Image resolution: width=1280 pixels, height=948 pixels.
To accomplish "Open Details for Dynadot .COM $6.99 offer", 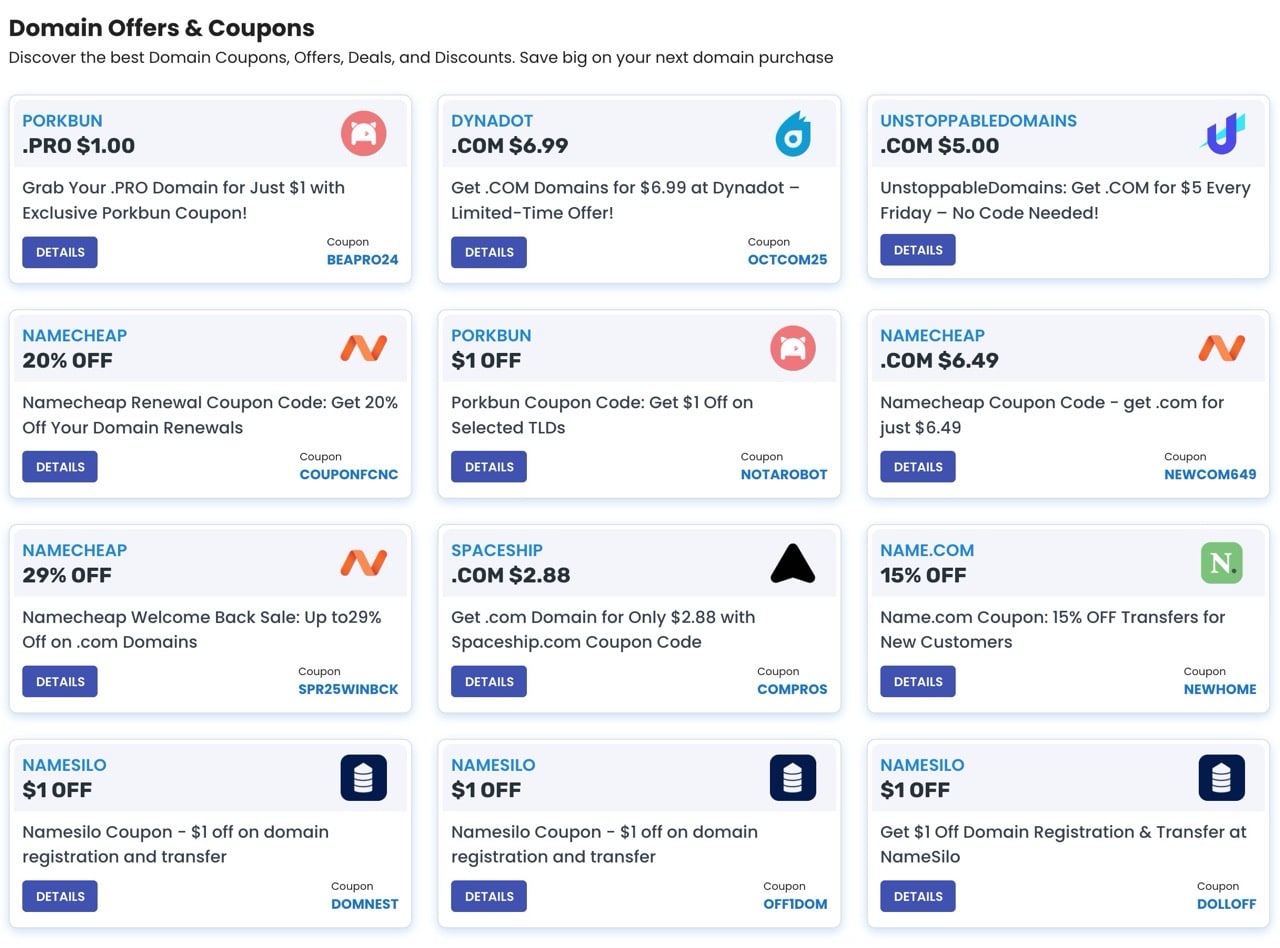I will click(488, 252).
